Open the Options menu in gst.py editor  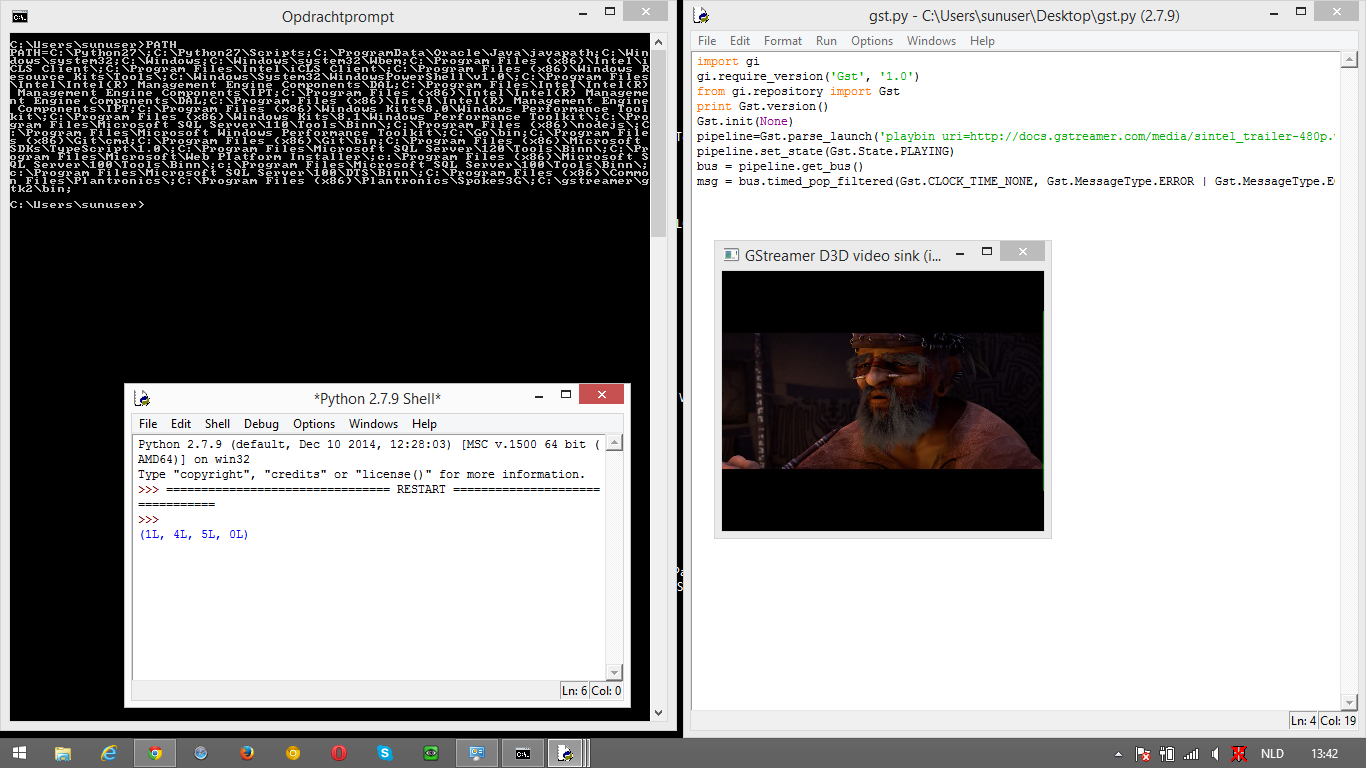point(872,41)
